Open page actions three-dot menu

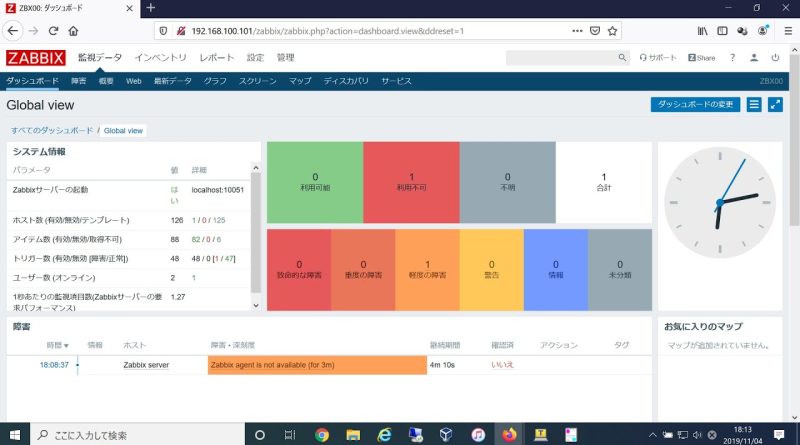tap(577, 31)
